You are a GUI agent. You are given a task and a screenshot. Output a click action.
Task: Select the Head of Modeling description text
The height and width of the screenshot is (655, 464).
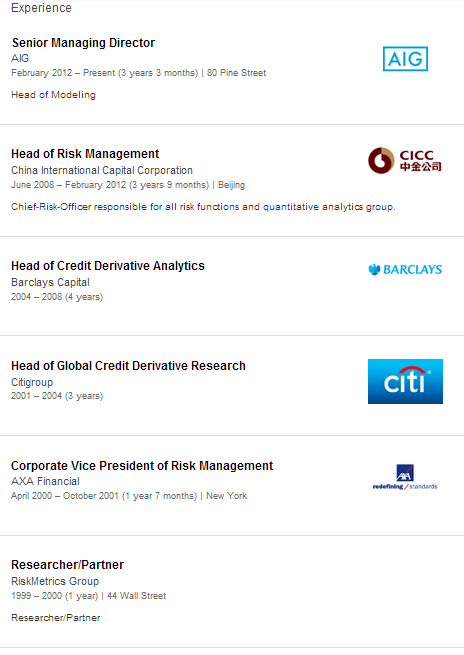coord(53,95)
